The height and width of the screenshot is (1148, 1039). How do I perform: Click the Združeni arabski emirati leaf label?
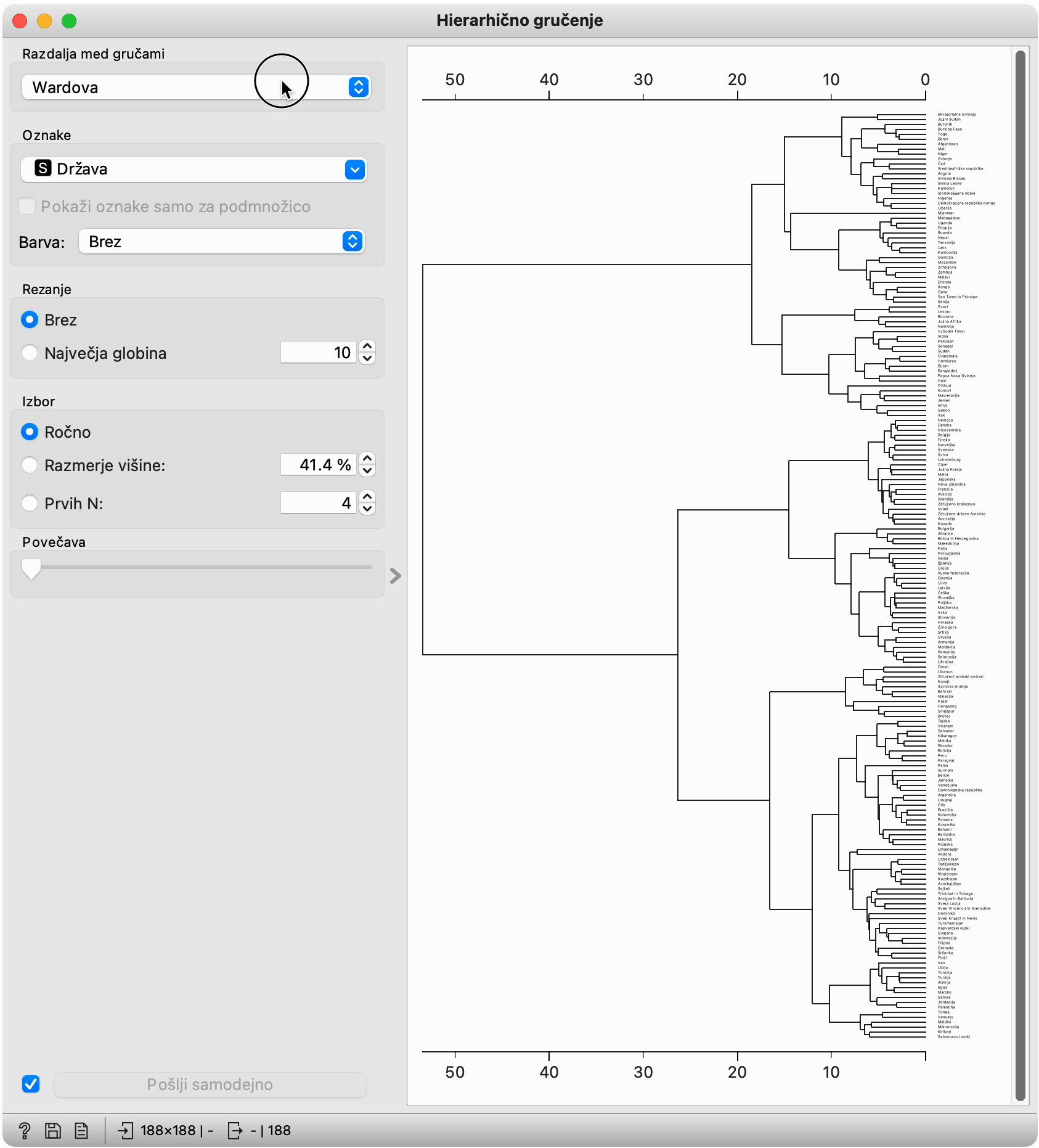[x=960, y=676]
